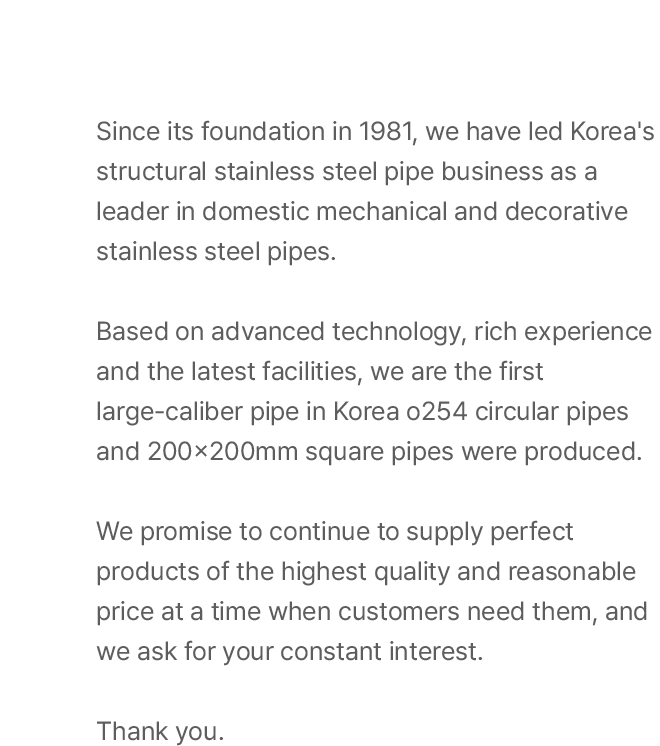Click the word technology in the second paragraph
The image size is (660, 746).
point(399,333)
